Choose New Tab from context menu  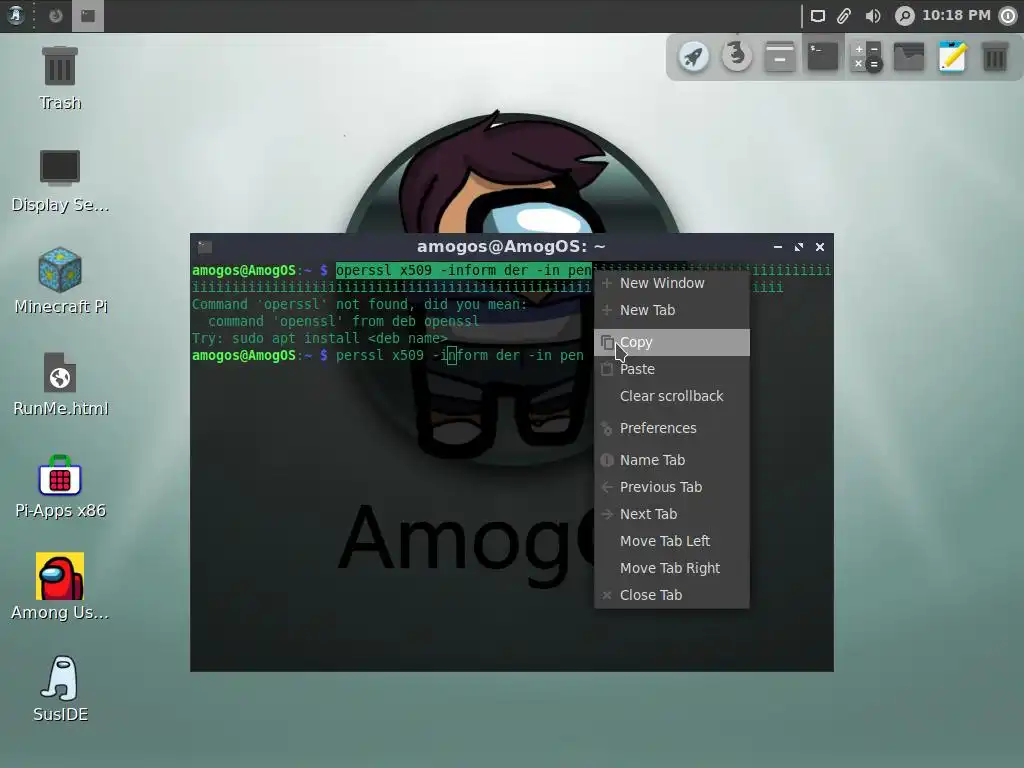(672, 310)
